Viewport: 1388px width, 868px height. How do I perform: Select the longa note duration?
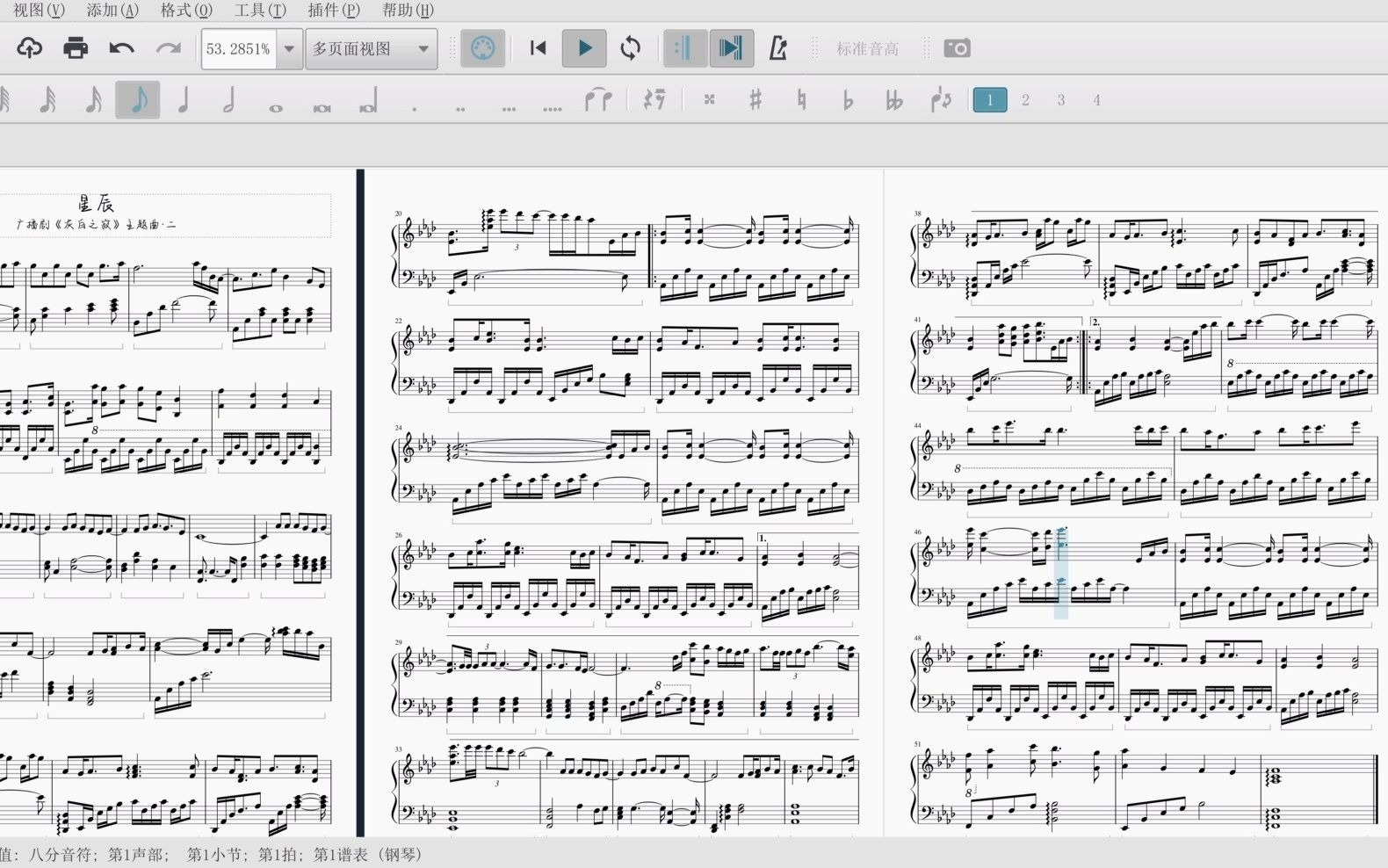click(367, 102)
